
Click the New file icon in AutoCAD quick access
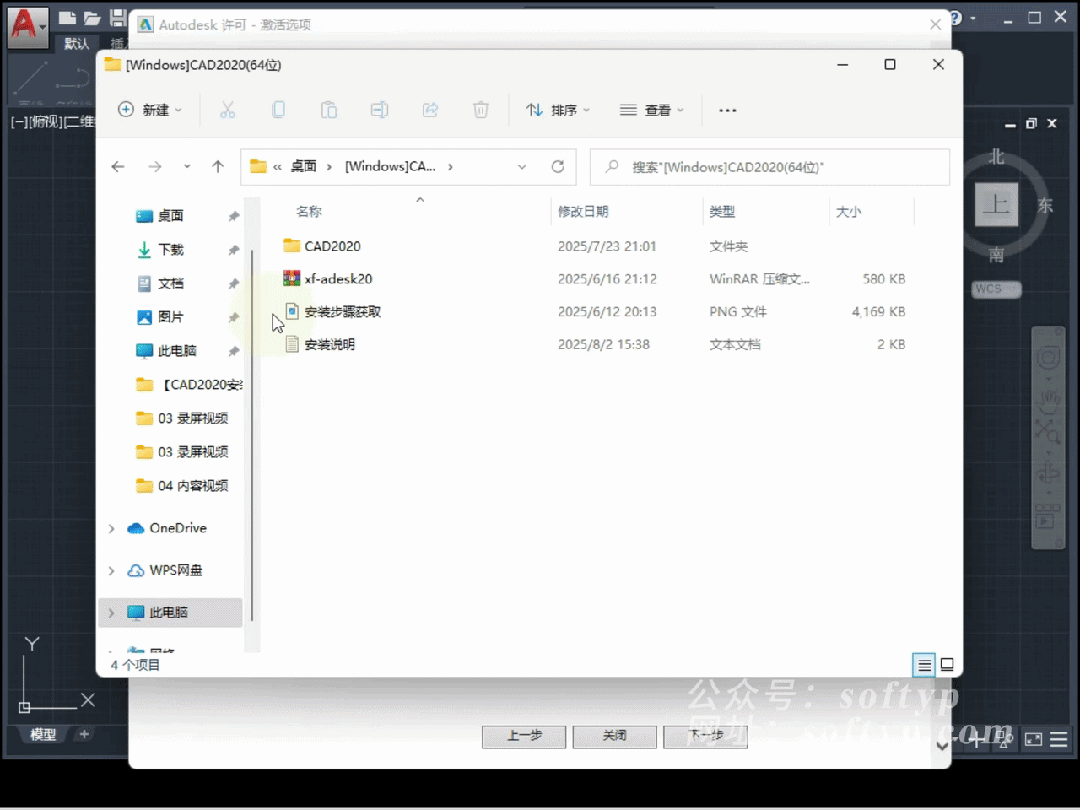[x=67, y=18]
